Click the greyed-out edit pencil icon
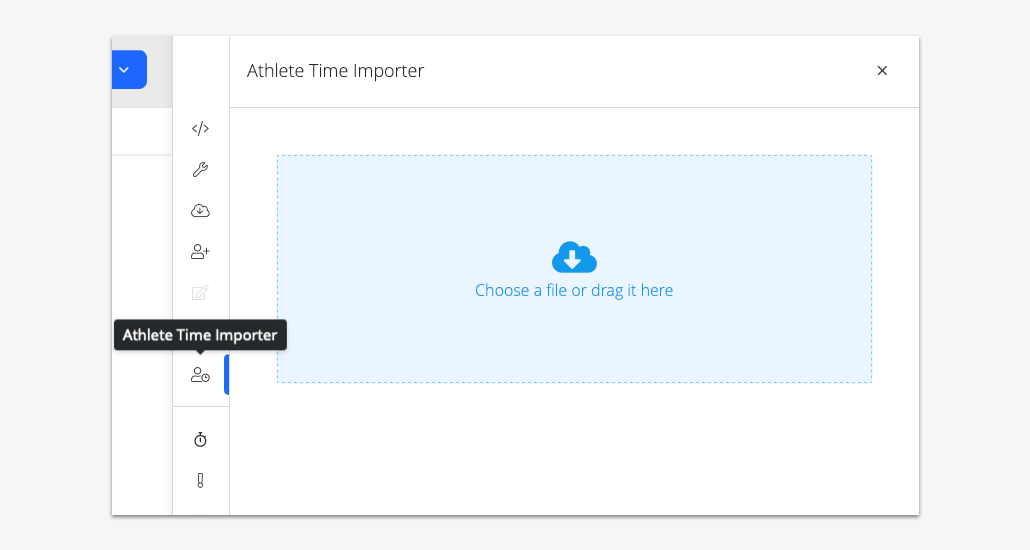Viewport: 1030px width, 550px height. click(x=200, y=293)
